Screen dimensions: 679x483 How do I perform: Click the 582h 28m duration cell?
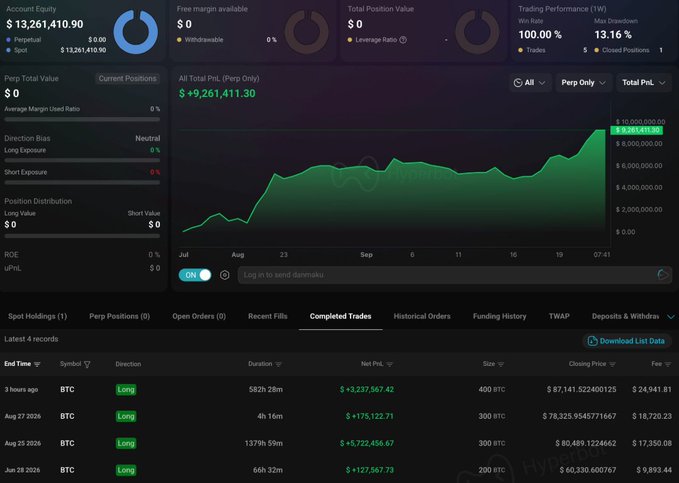pos(265,389)
